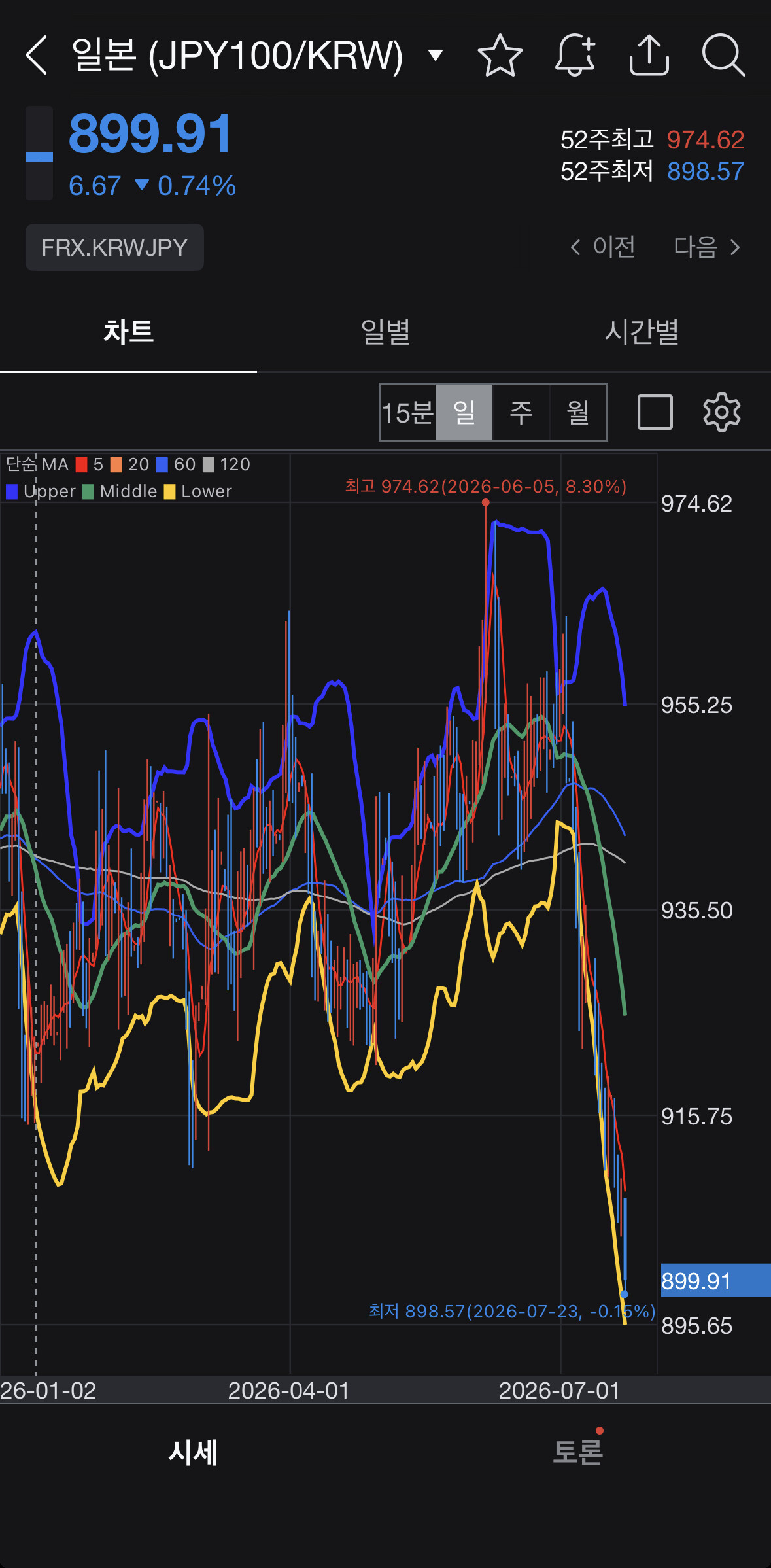The image size is (771, 1568).
Task: Open the search magnifier
Action: [723, 55]
